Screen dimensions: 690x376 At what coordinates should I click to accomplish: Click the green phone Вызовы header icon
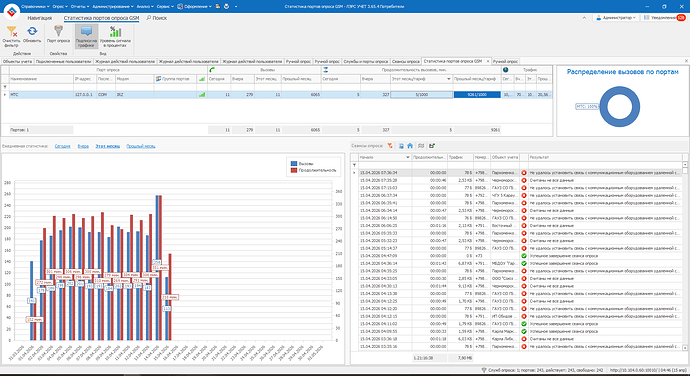coord(212,70)
